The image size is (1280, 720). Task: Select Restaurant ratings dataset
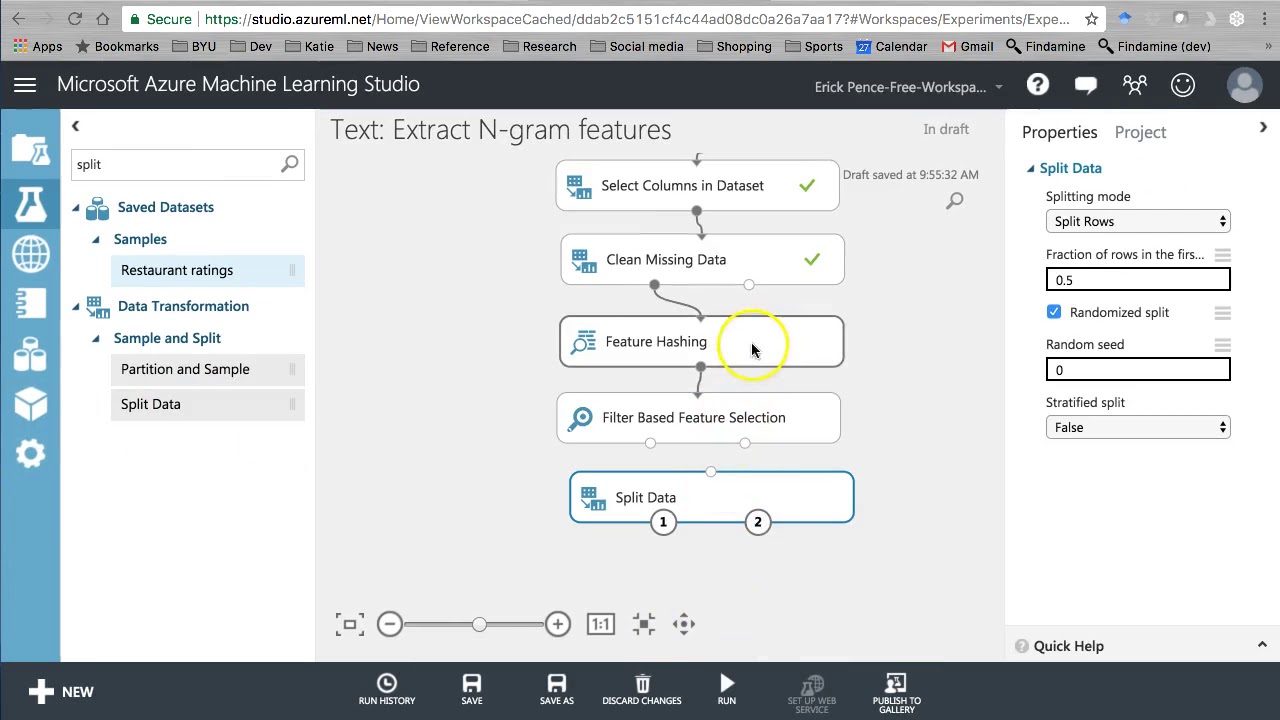pos(207,270)
